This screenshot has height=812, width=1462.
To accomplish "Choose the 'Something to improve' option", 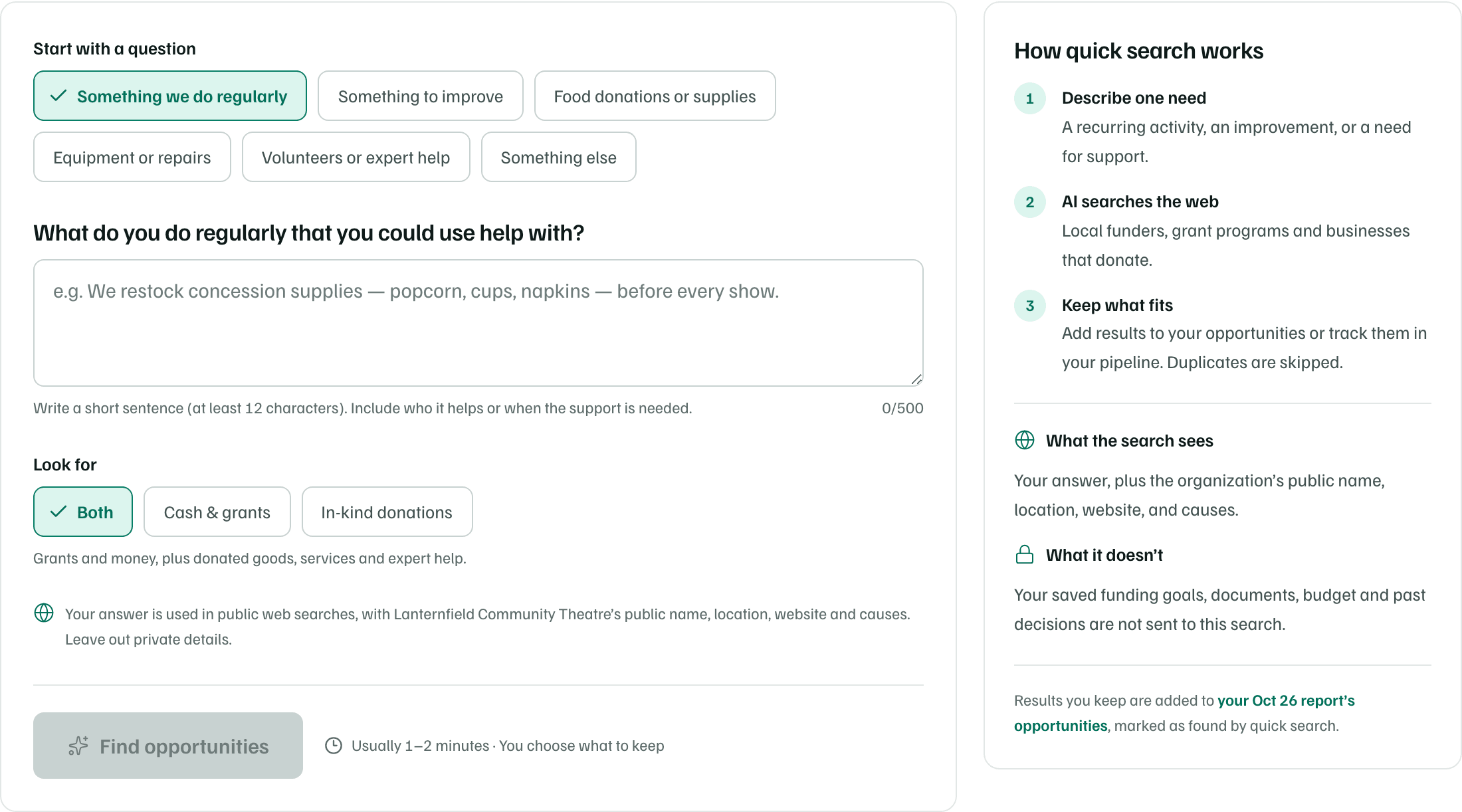I will 420,96.
